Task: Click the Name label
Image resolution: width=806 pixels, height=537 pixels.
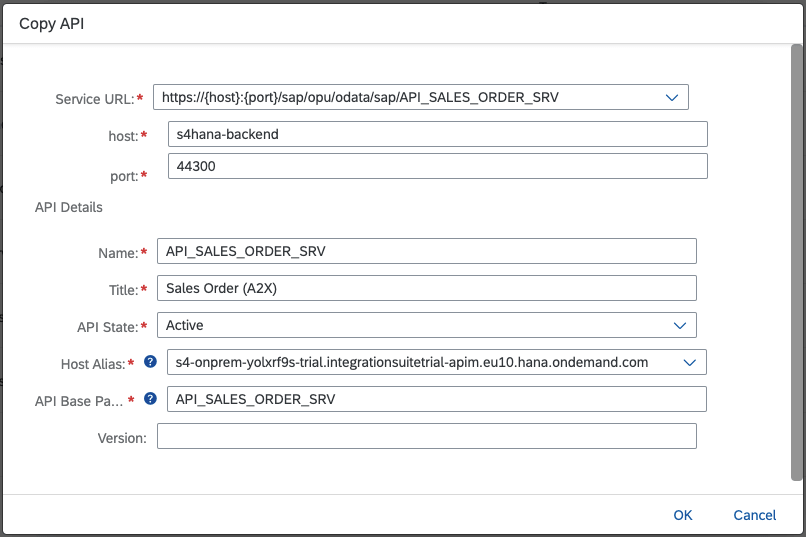Action: point(118,253)
